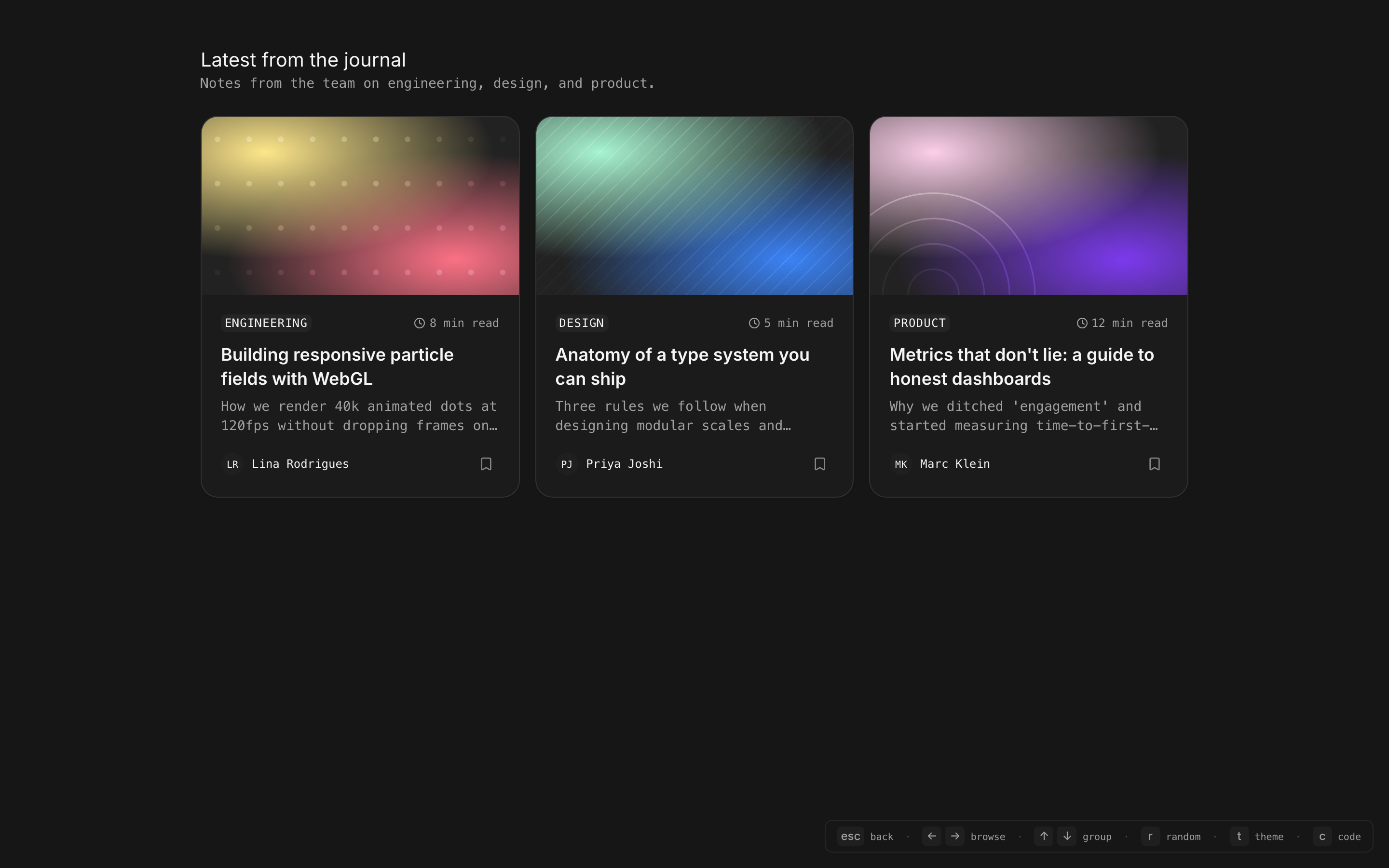The height and width of the screenshot is (868, 1389).
Task: Select the DESIGN category tag
Action: [581, 323]
